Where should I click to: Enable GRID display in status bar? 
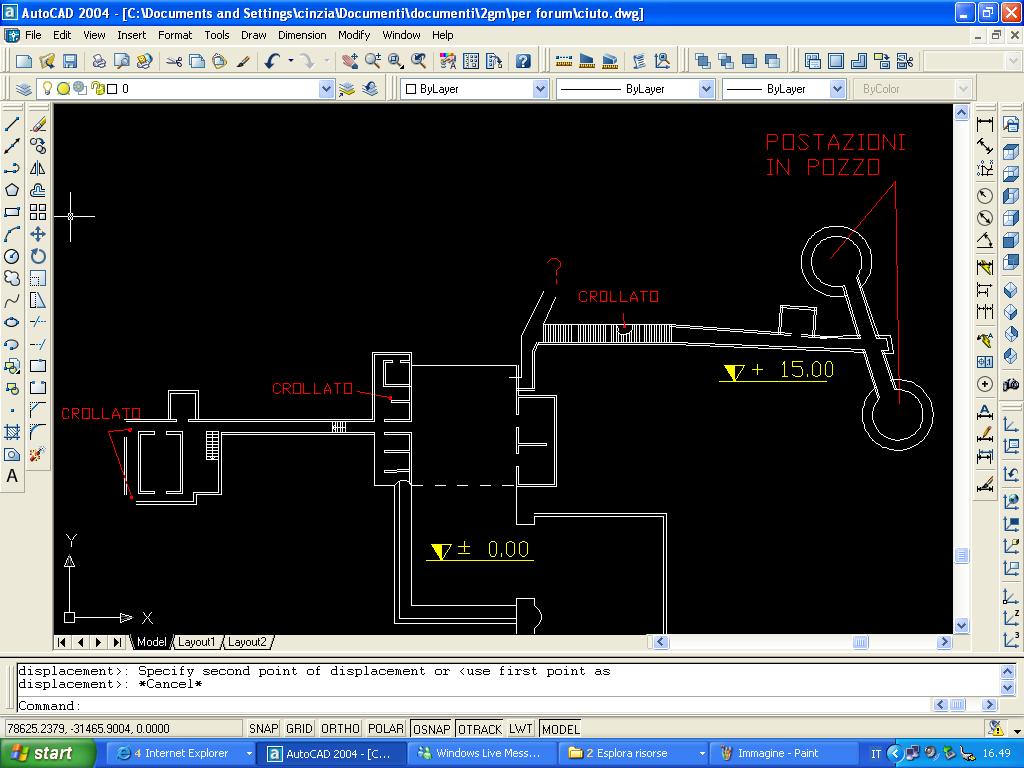(299, 729)
